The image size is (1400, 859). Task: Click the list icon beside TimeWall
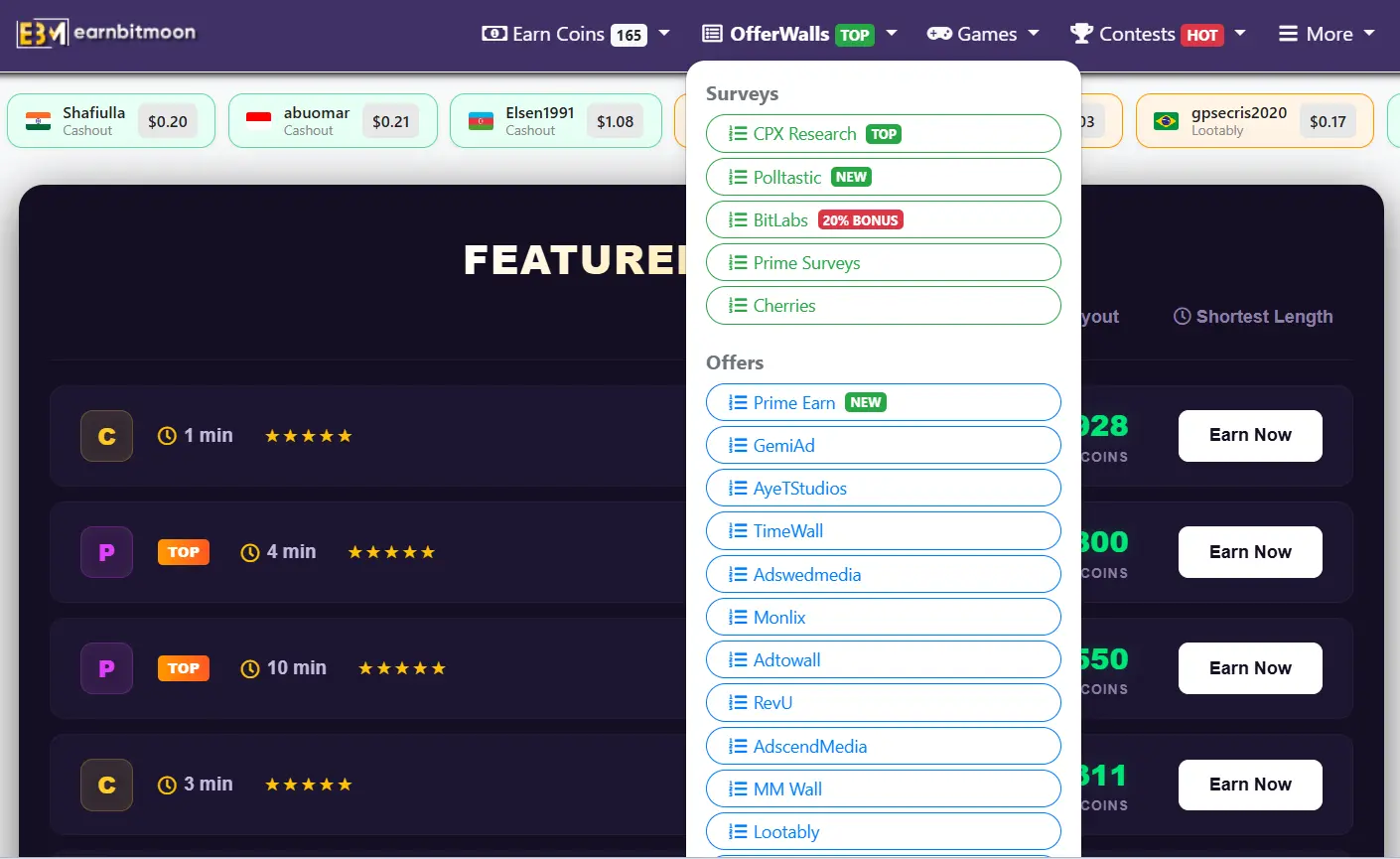738,531
